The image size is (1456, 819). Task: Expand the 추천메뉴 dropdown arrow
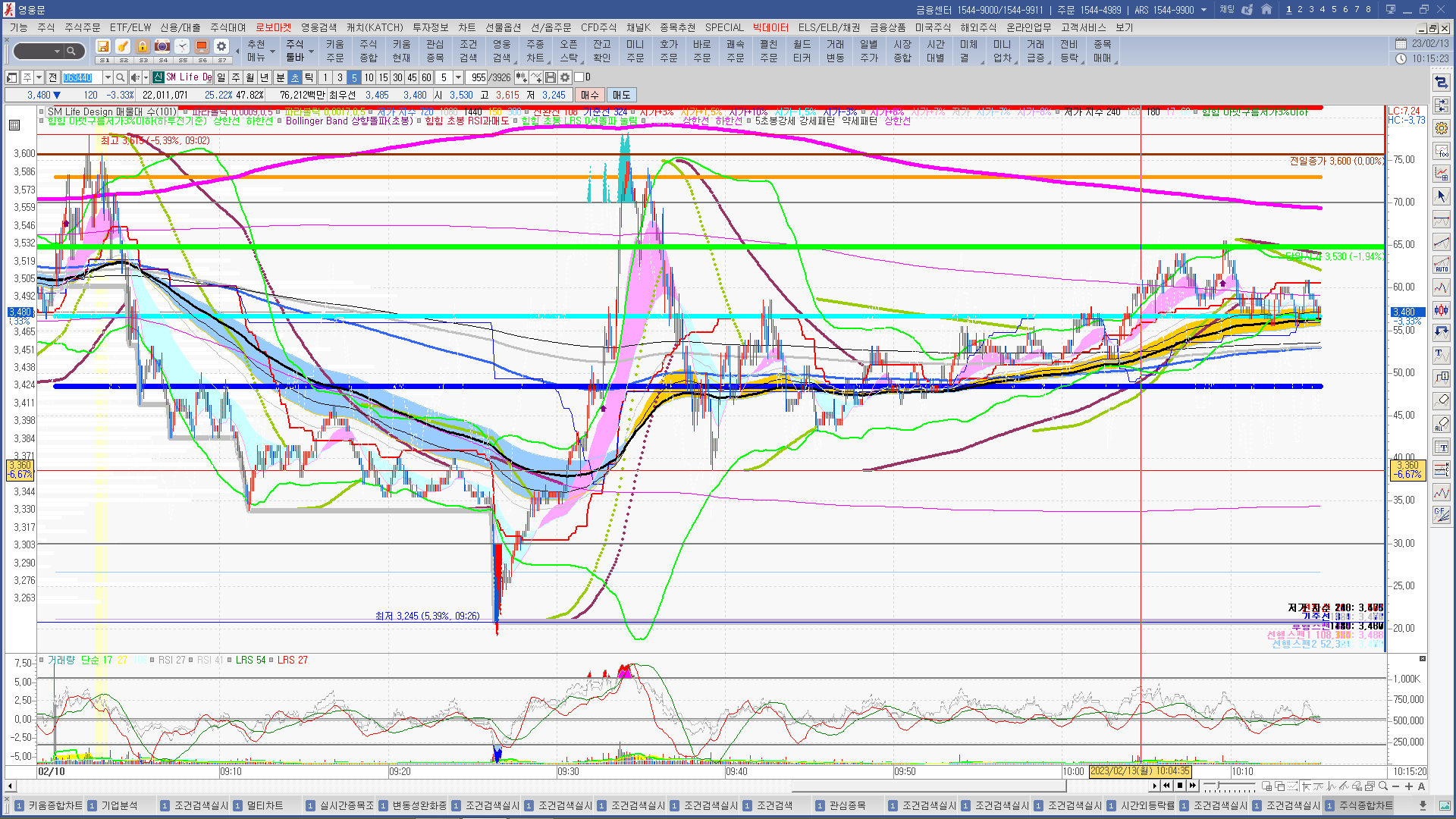click(272, 52)
